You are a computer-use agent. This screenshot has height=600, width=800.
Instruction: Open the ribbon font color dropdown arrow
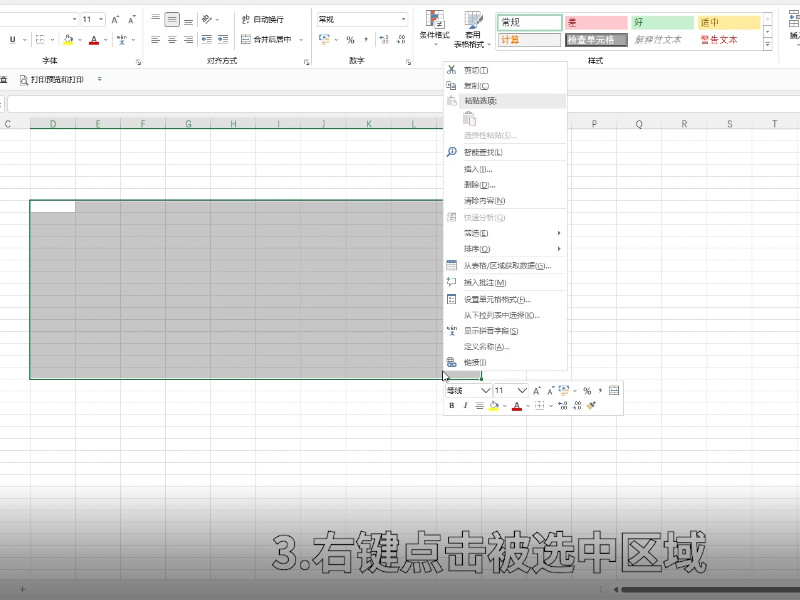point(106,40)
